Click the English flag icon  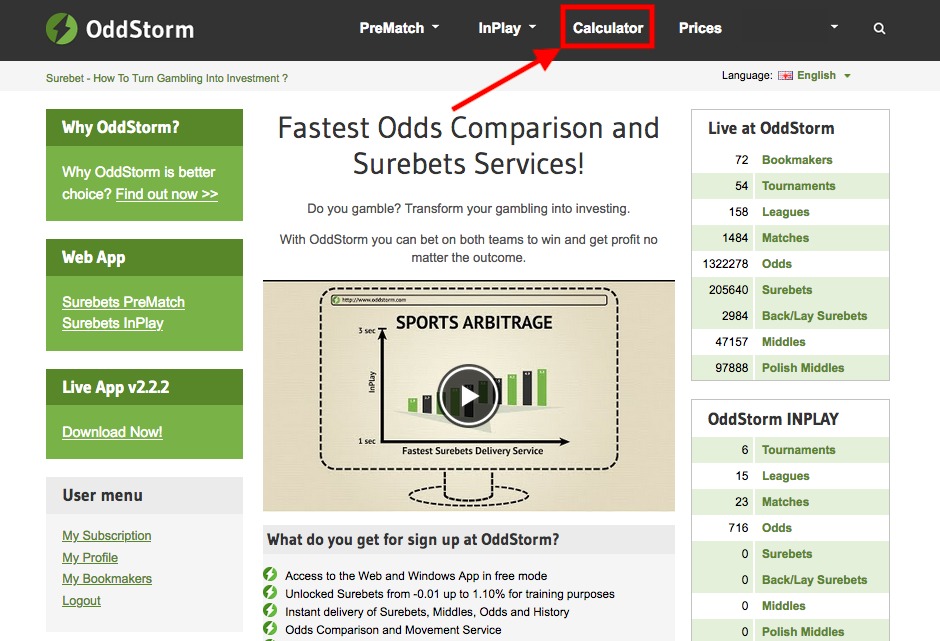785,76
